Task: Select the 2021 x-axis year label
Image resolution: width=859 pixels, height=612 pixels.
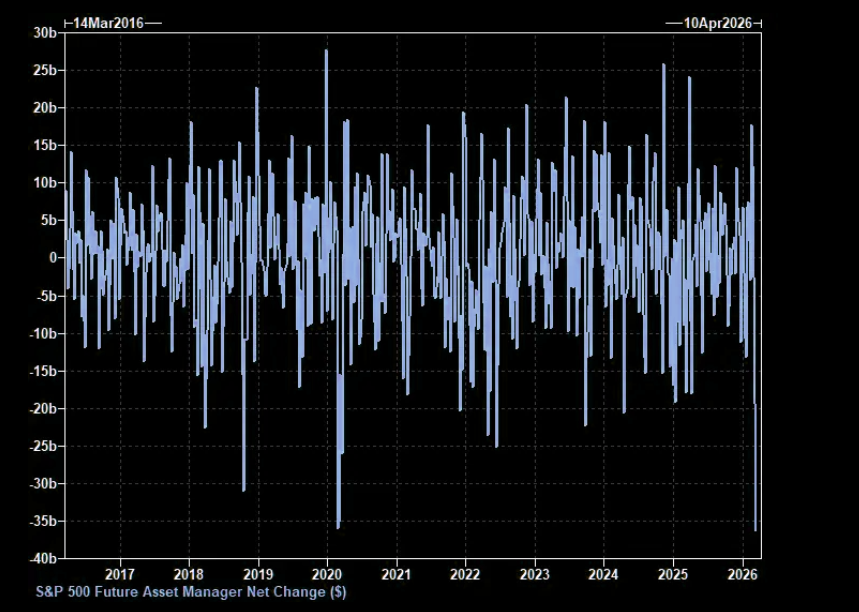Action: coord(397,574)
